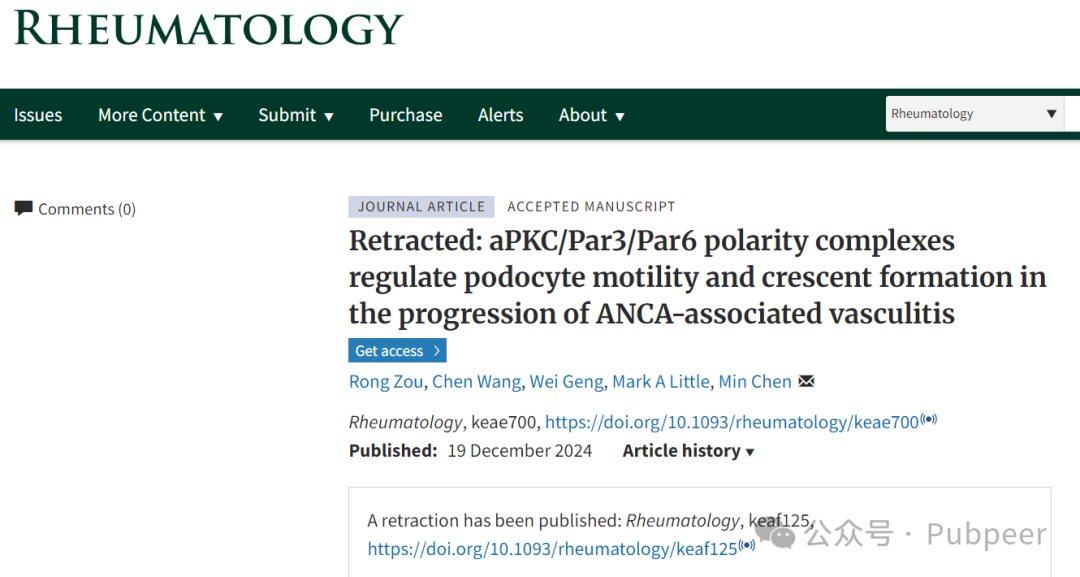Open the About dropdown menu
This screenshot has height=577, width=1080.
pos(592,115)
